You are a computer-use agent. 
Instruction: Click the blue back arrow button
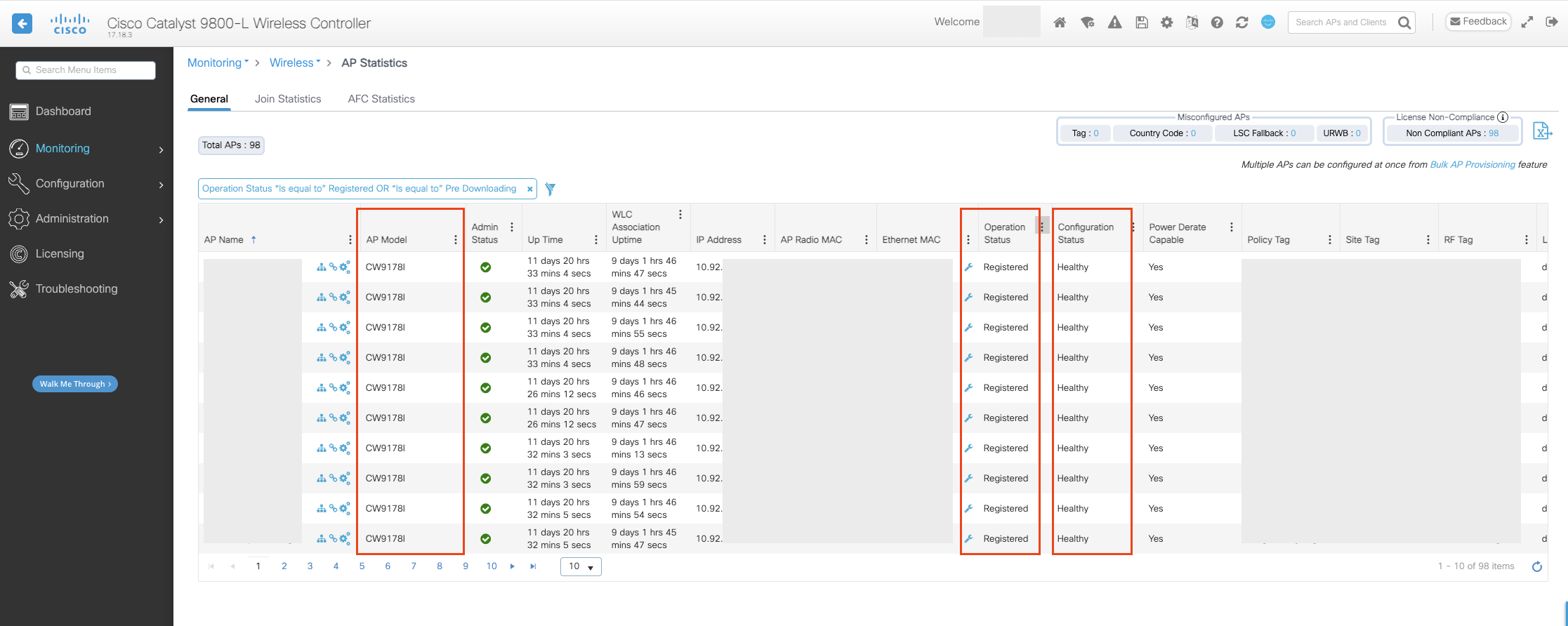[x=22, y=23]
